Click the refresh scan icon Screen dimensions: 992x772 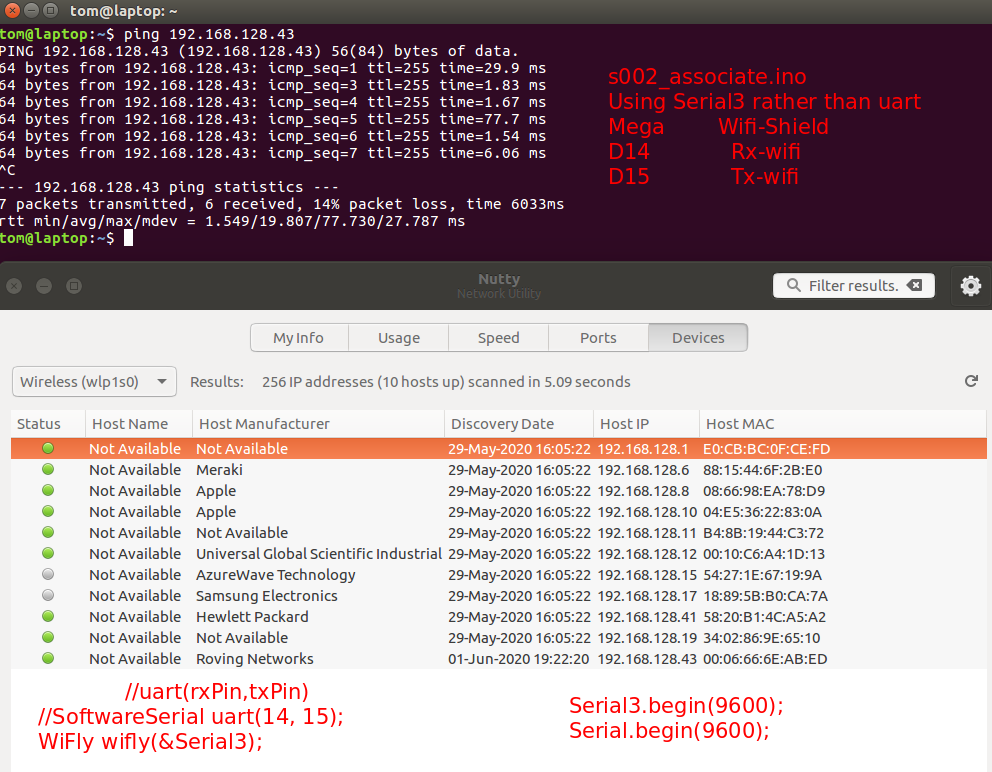click(970, 381)
